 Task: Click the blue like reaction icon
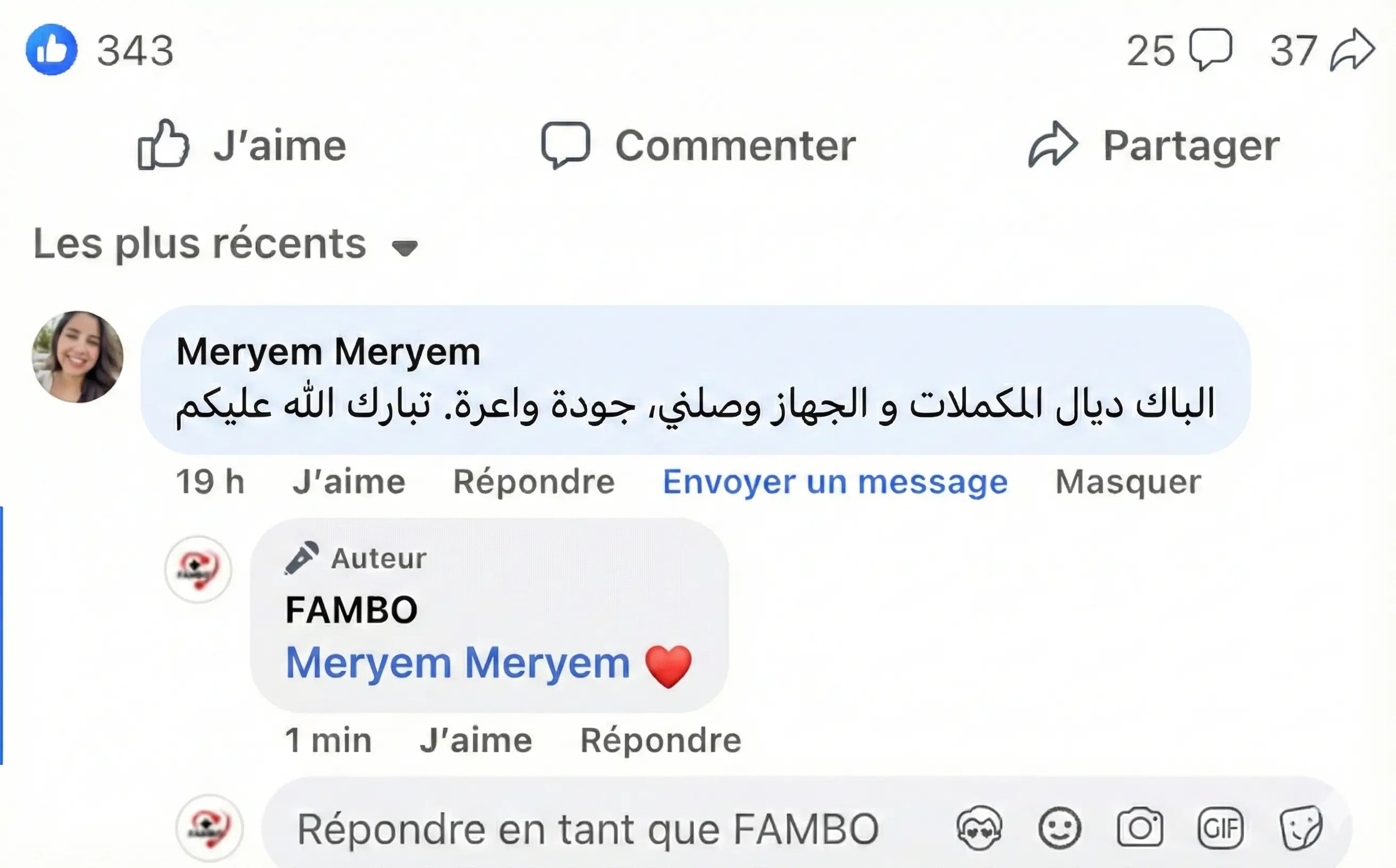(52, 49)
